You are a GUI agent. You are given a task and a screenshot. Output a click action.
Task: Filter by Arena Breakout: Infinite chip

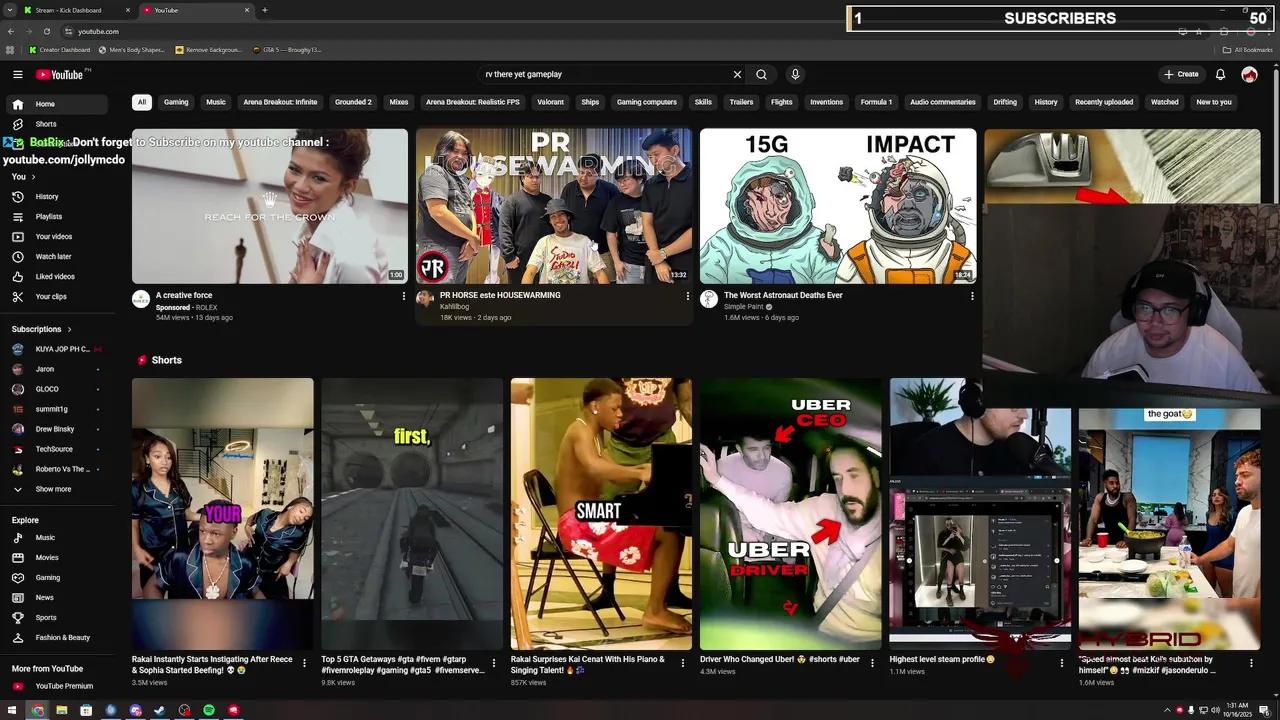(x=280, y=102)
